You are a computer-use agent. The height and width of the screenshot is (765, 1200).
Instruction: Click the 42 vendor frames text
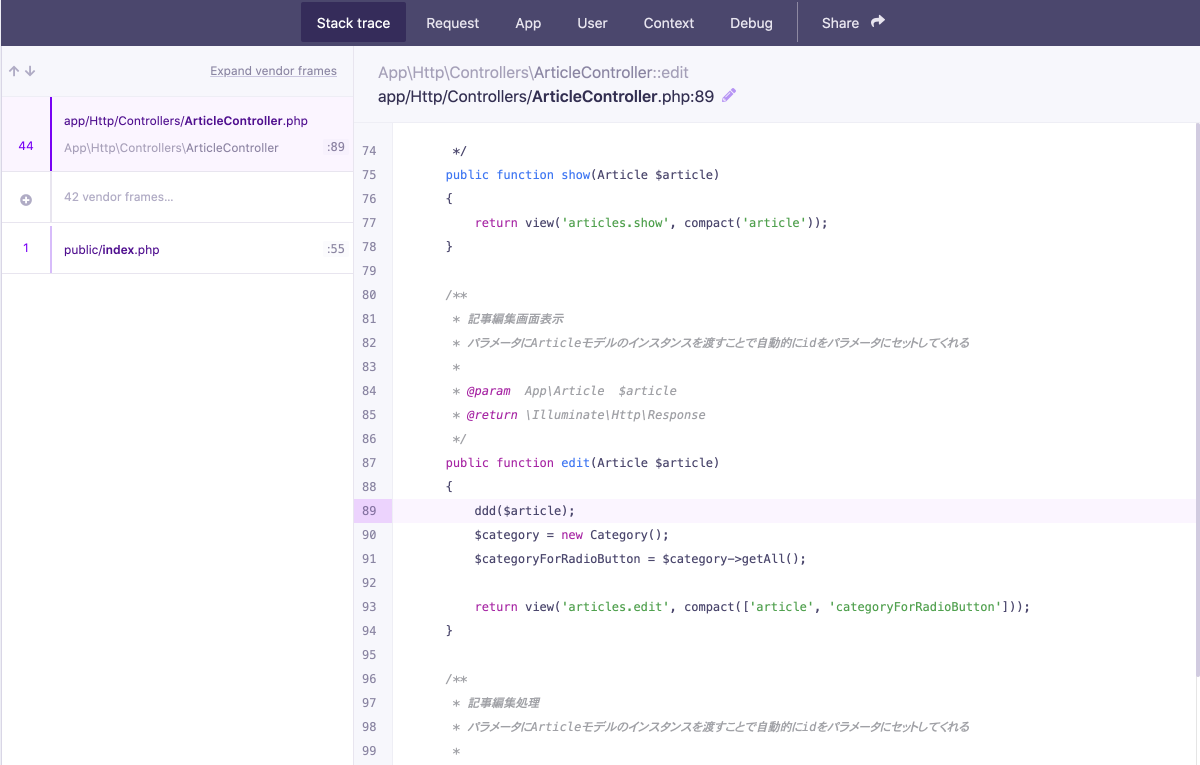(118, 197)
